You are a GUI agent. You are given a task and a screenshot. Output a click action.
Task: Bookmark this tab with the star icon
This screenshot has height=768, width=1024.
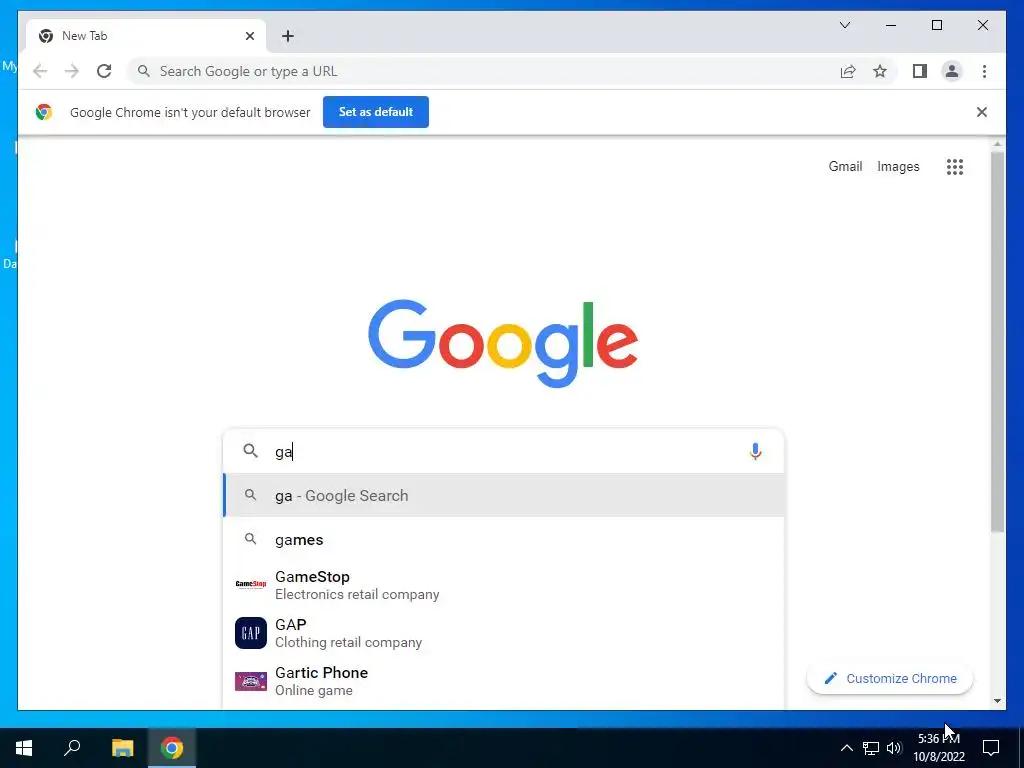pos(880,71)
